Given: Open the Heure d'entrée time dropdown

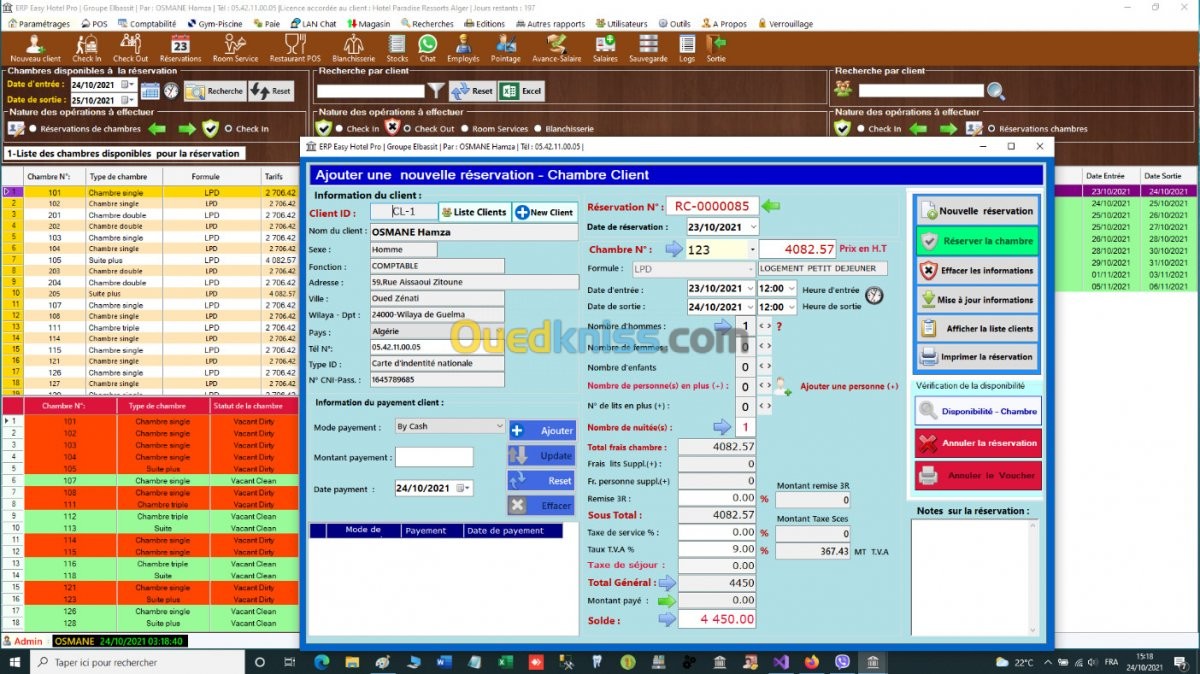Looking at the screenshot, I should point(791,289).
